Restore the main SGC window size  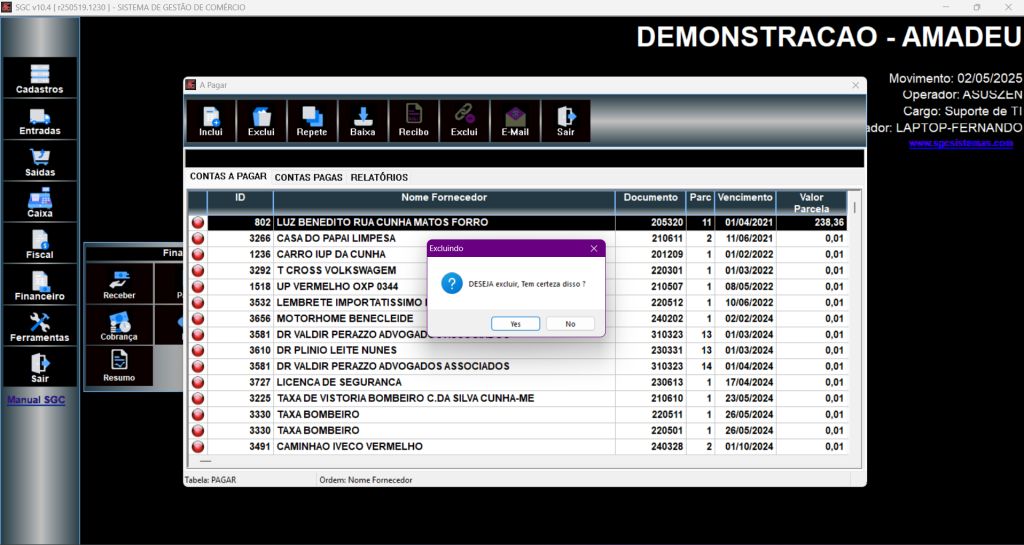[977, 7]
